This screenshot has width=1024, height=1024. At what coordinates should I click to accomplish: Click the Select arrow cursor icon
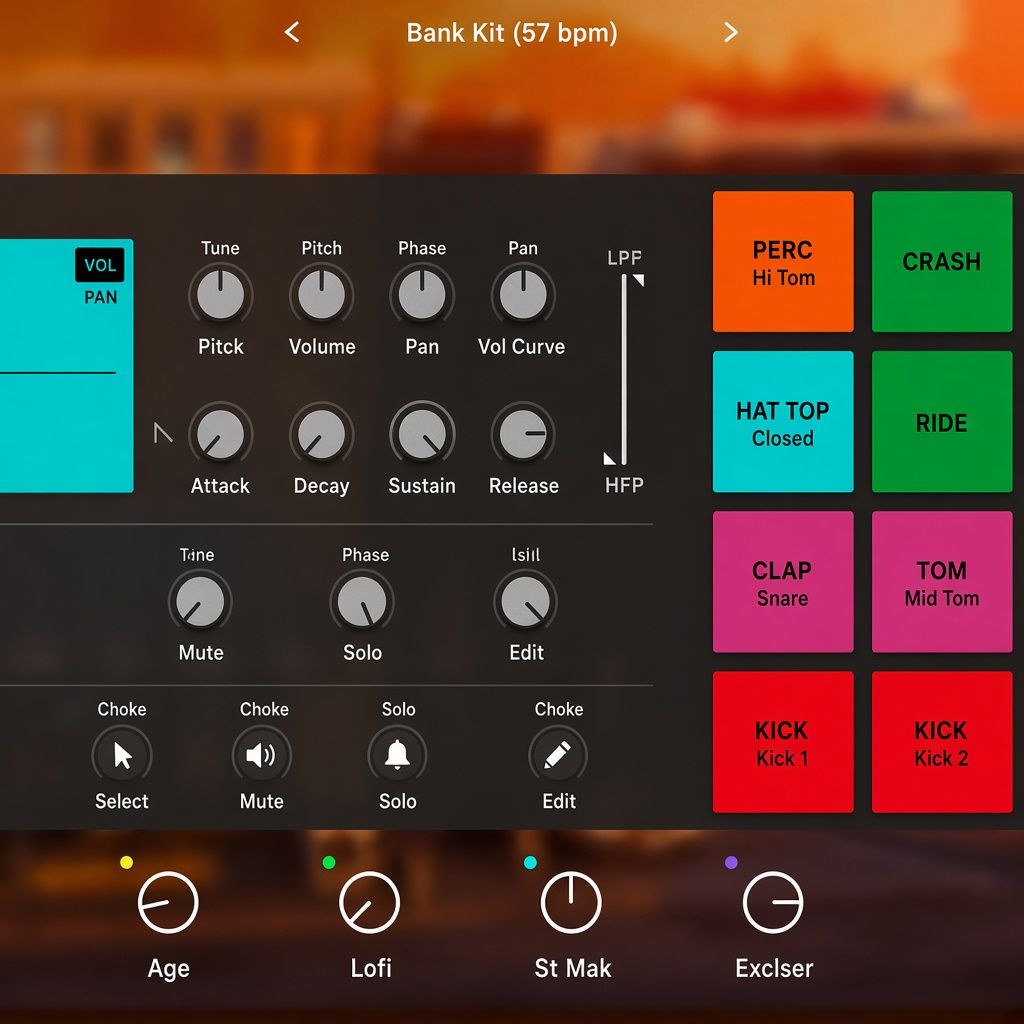point(122,756)
